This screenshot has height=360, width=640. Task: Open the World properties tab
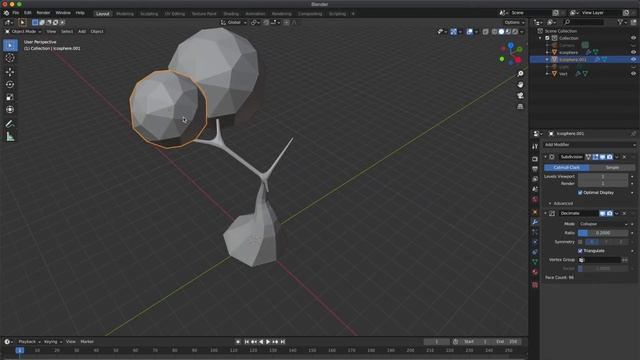coord(535,200)
